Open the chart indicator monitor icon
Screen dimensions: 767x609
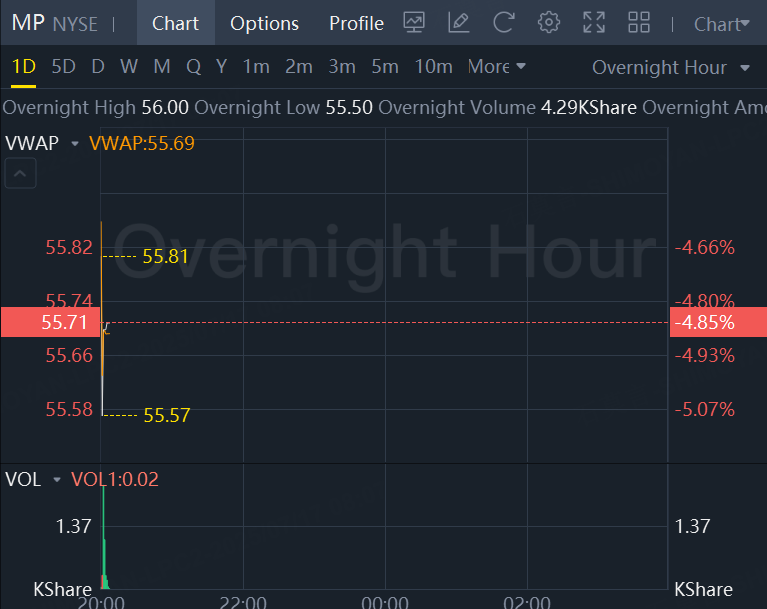pos(414,22)
